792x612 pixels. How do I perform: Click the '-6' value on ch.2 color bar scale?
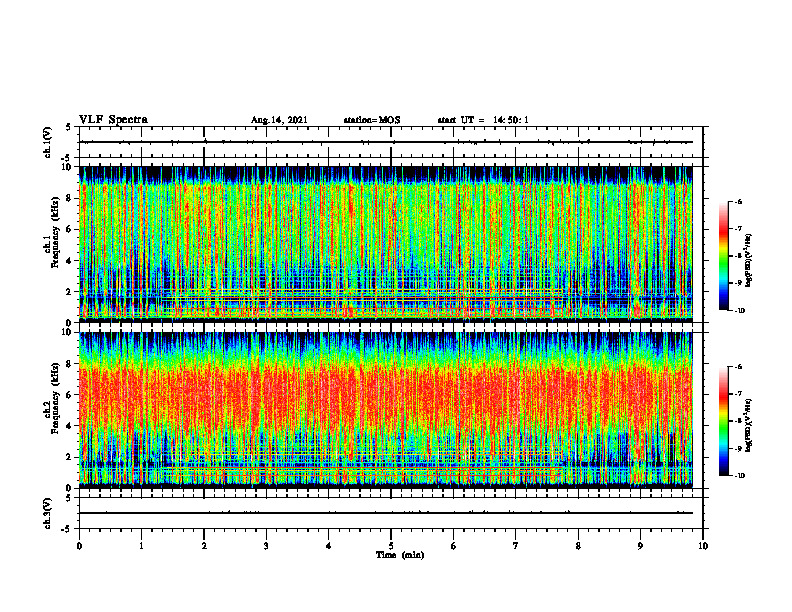tap(738, 367)
